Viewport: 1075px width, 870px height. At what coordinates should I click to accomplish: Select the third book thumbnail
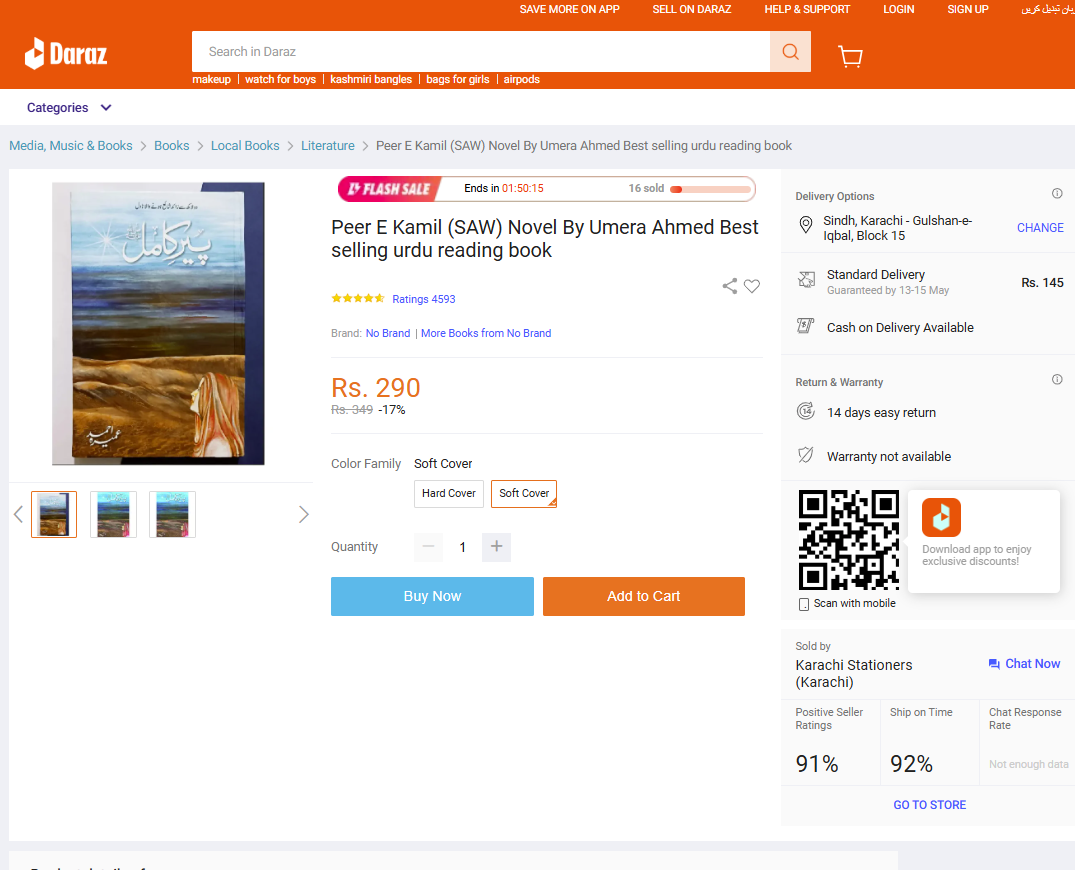pos(172,514)
